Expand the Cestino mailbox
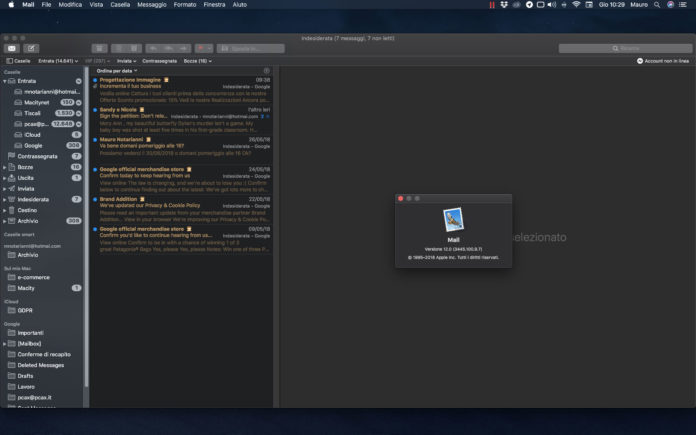 (x=4, y=210)
